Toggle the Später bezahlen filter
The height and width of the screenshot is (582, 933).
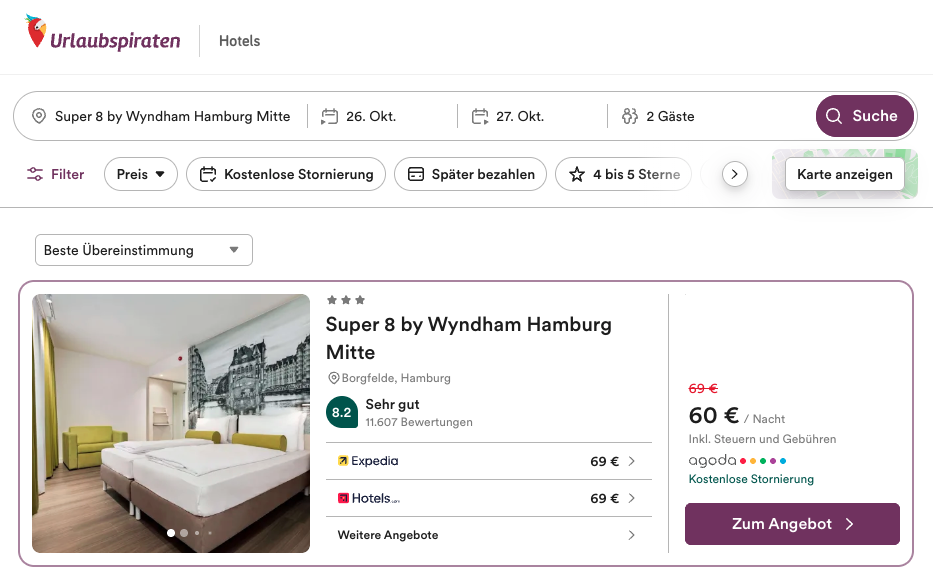click(x=470, y=174)
